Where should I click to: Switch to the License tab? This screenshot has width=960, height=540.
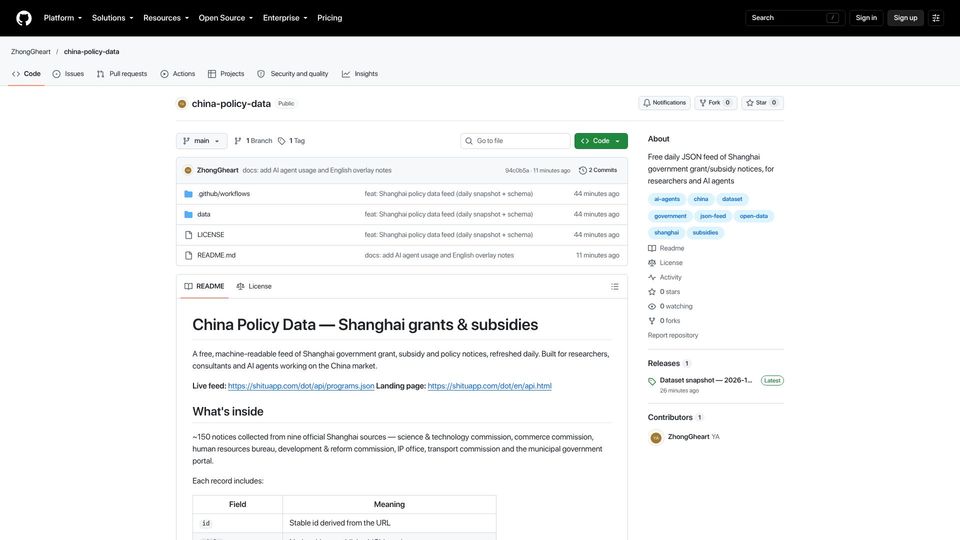254,287
